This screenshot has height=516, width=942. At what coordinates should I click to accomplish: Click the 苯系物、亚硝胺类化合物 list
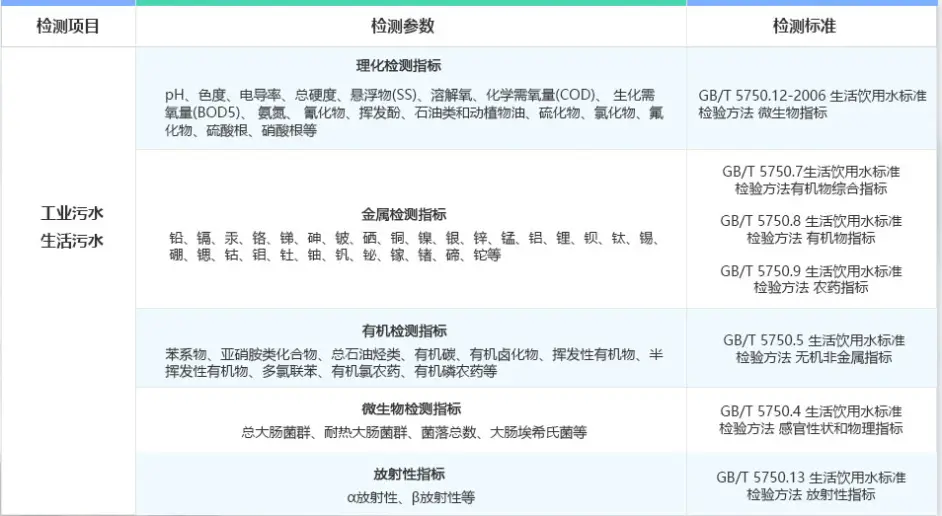(414, 363)
